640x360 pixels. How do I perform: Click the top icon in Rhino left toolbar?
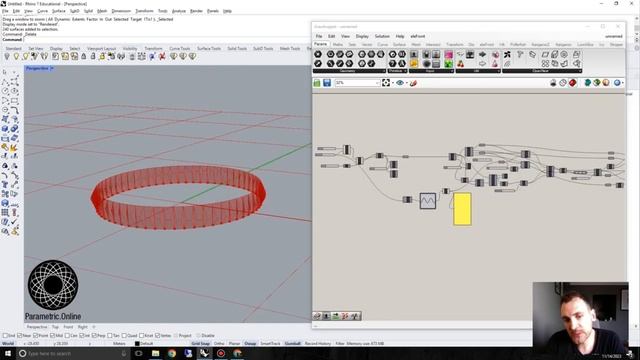pyautogui.click(x=5, y=72)
